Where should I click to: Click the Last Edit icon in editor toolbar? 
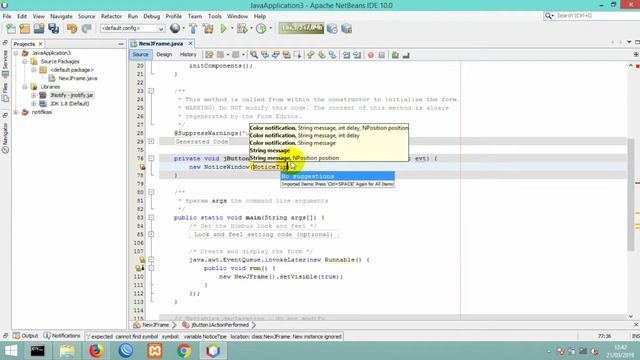209,55
